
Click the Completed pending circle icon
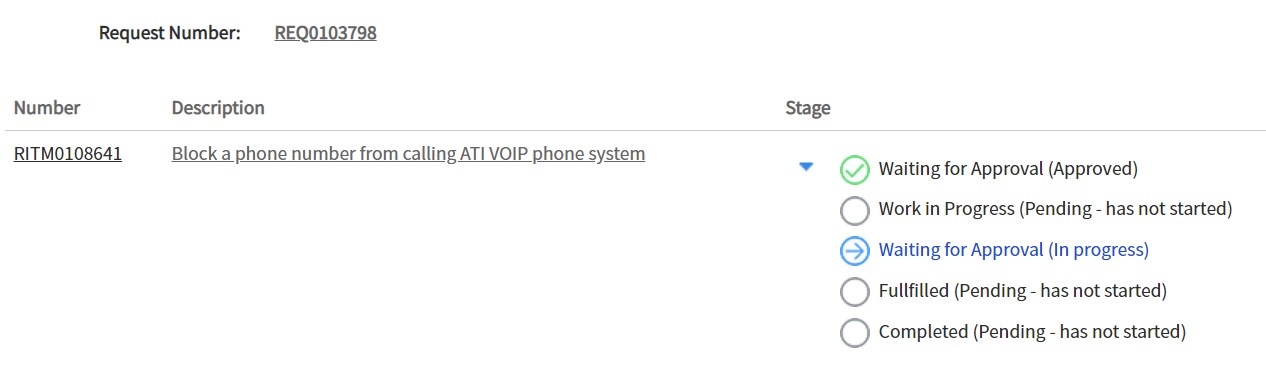pos(854,333)
